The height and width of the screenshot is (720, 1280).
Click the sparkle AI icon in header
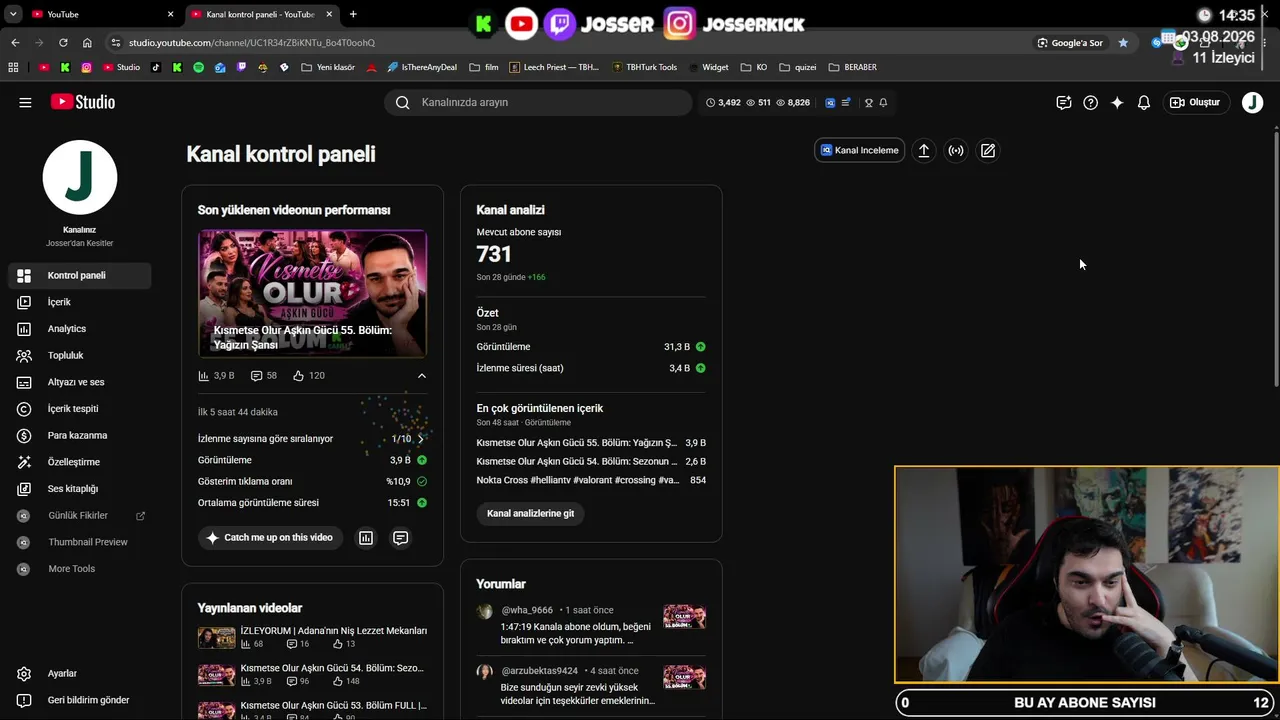pyautogui.click(x=1117, y=102)
